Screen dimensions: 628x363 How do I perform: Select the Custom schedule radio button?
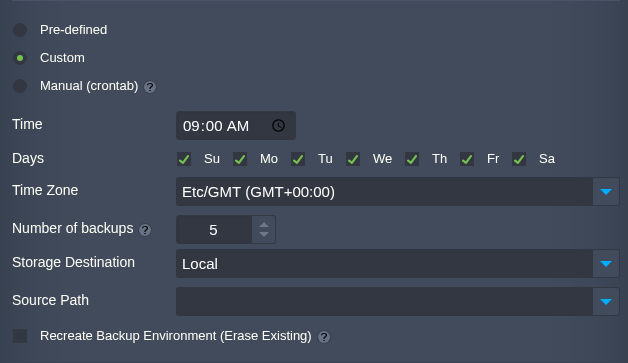20,58
